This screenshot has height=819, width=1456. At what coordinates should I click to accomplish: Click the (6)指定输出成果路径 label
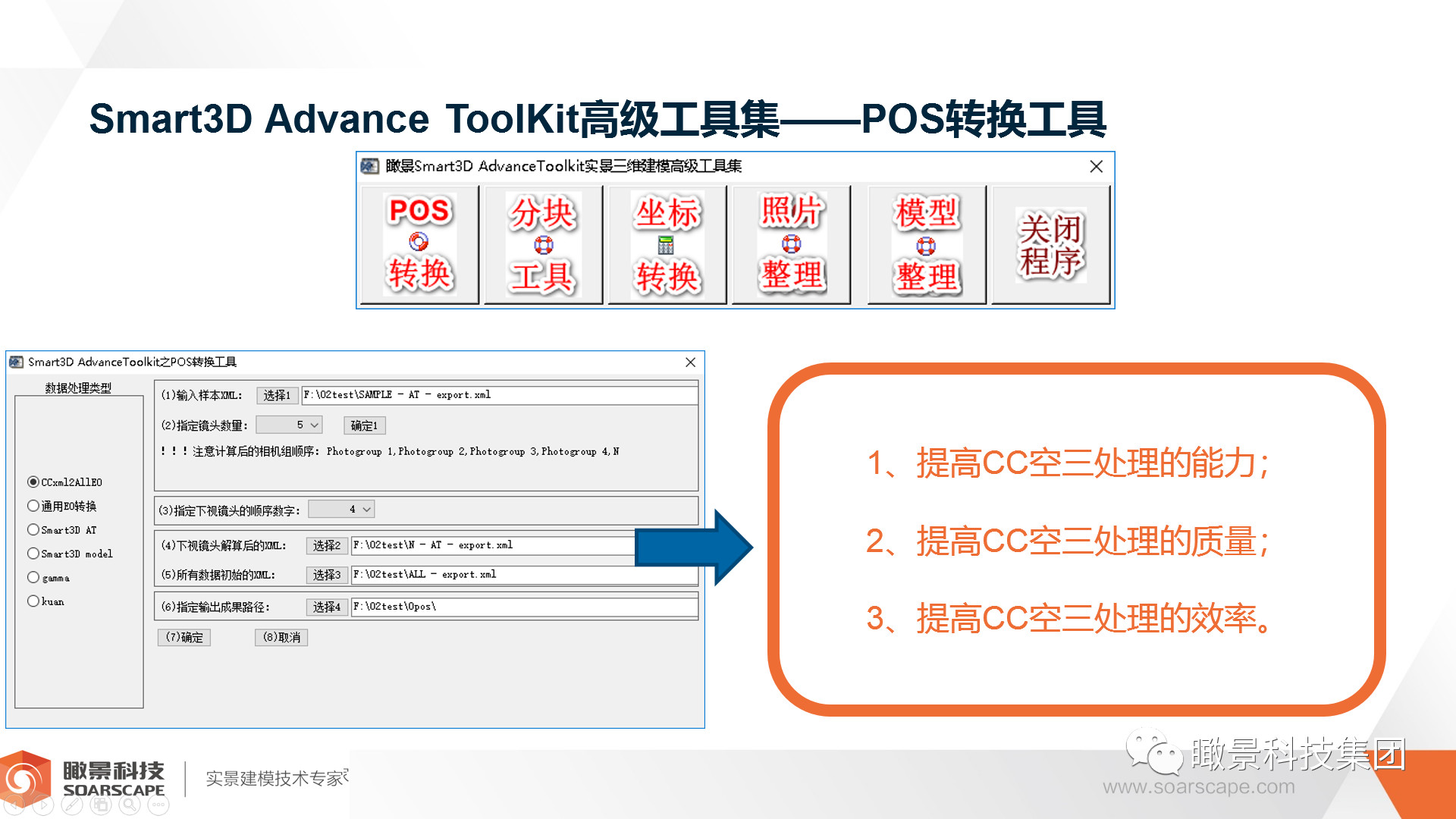point(215,607)
